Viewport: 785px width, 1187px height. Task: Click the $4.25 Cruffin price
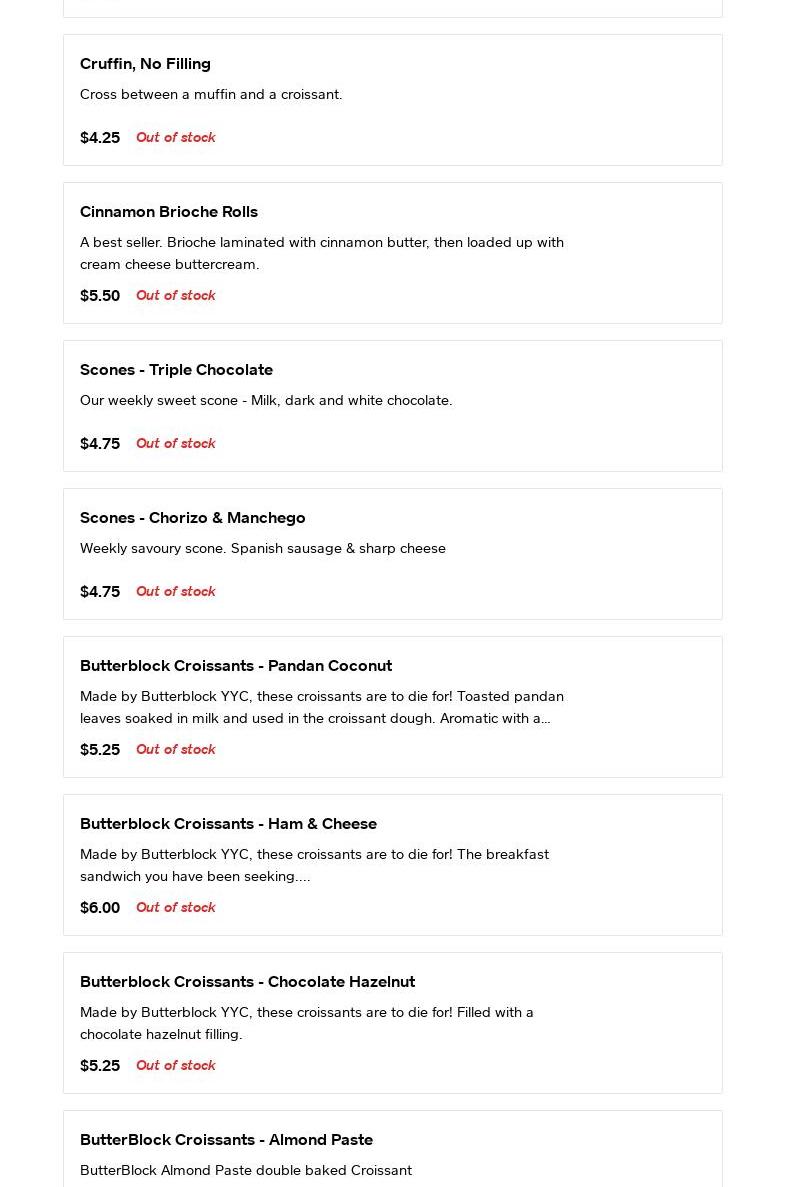pyautogui.click(x=100, y=138)
